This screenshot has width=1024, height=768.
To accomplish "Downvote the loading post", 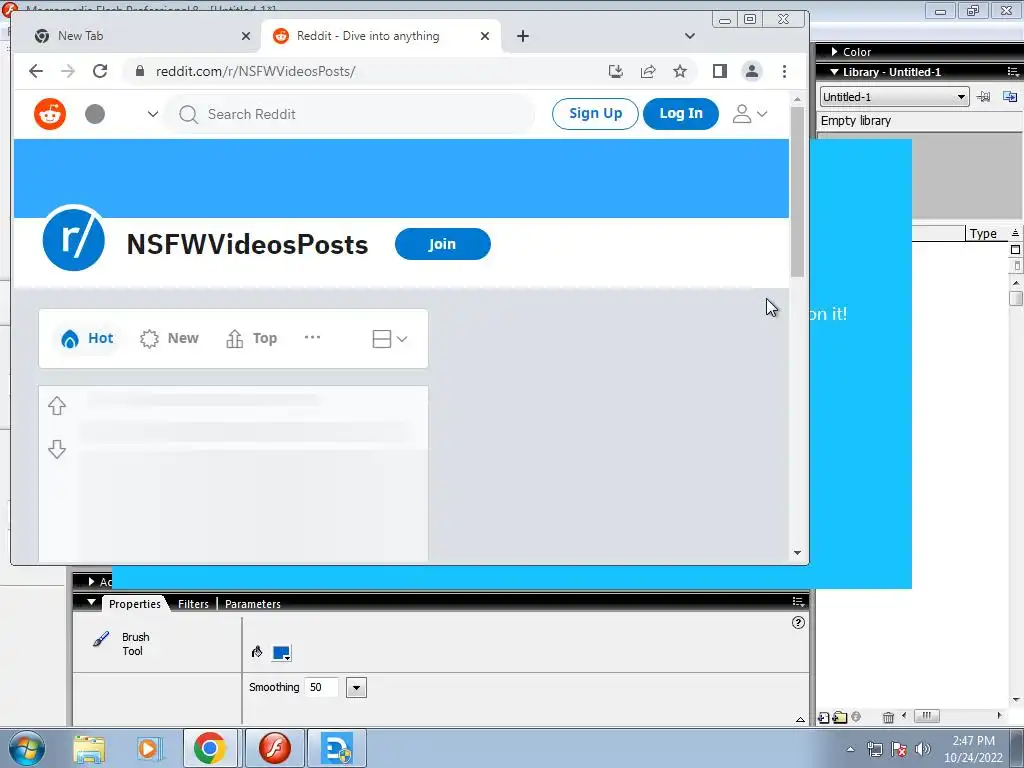I will tap(57, 449).
